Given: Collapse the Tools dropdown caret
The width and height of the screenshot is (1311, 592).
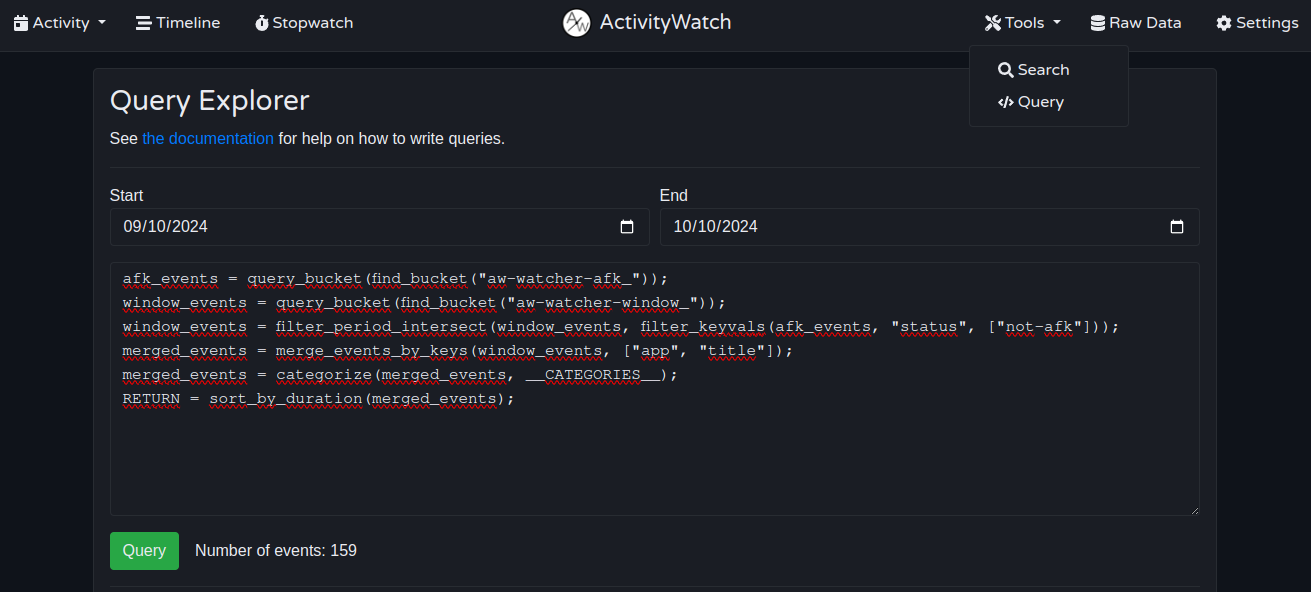Looking at the screenshot, I should tap(1057, 23).
